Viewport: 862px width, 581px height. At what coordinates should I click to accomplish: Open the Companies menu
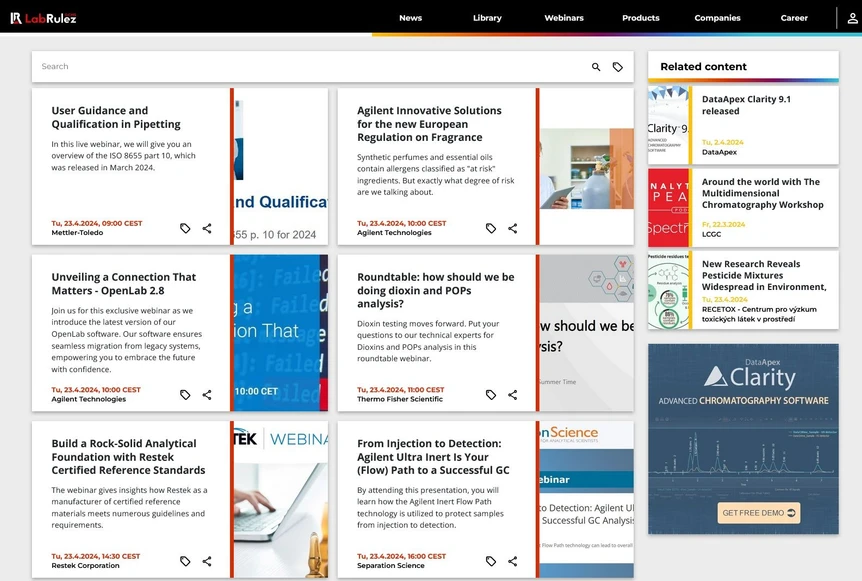(x=717, y=18)
